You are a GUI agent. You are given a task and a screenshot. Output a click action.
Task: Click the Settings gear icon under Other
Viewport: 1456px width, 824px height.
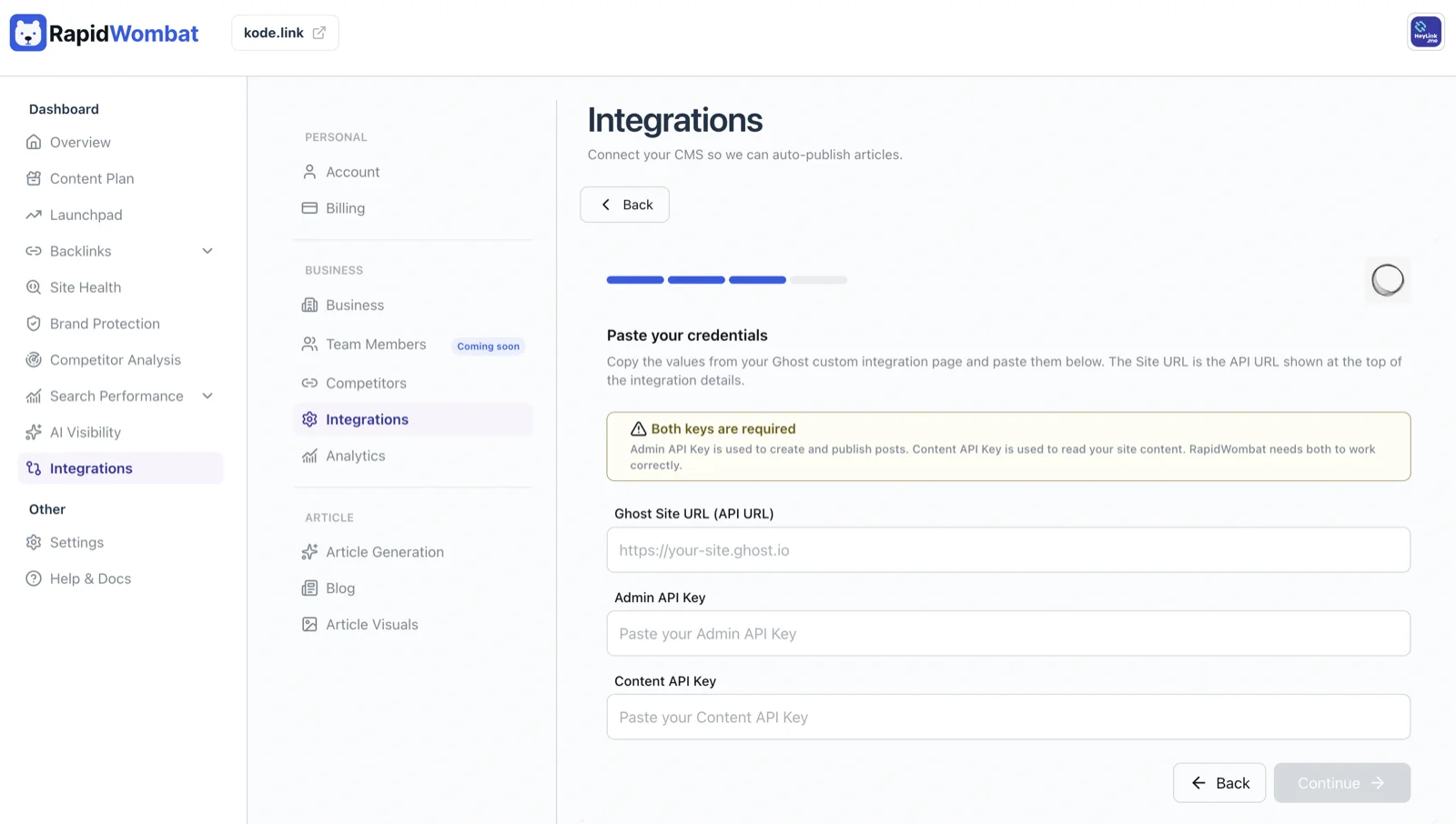pos(34,542)
